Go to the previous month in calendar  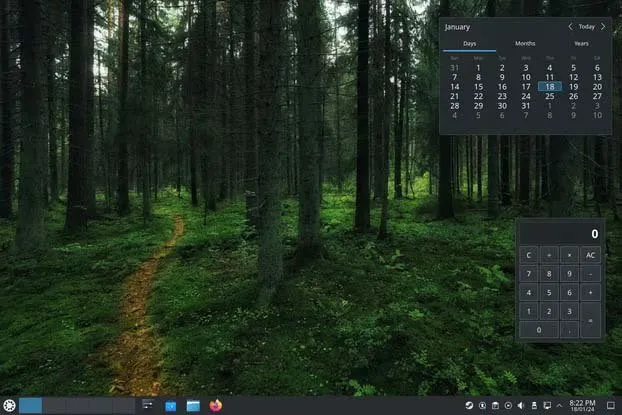tap(570, 27)
